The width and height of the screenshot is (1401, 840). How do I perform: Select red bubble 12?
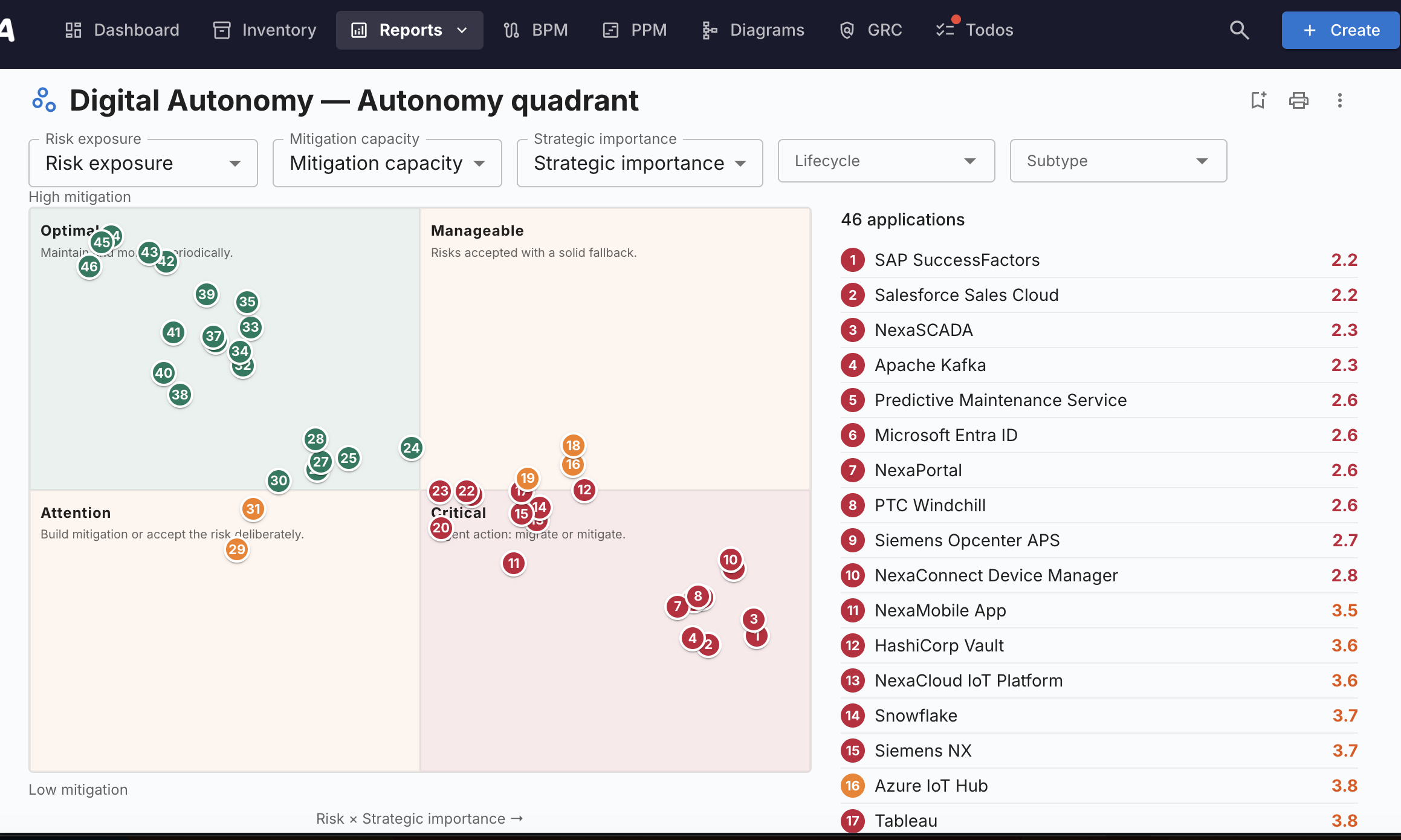(584, 489)
